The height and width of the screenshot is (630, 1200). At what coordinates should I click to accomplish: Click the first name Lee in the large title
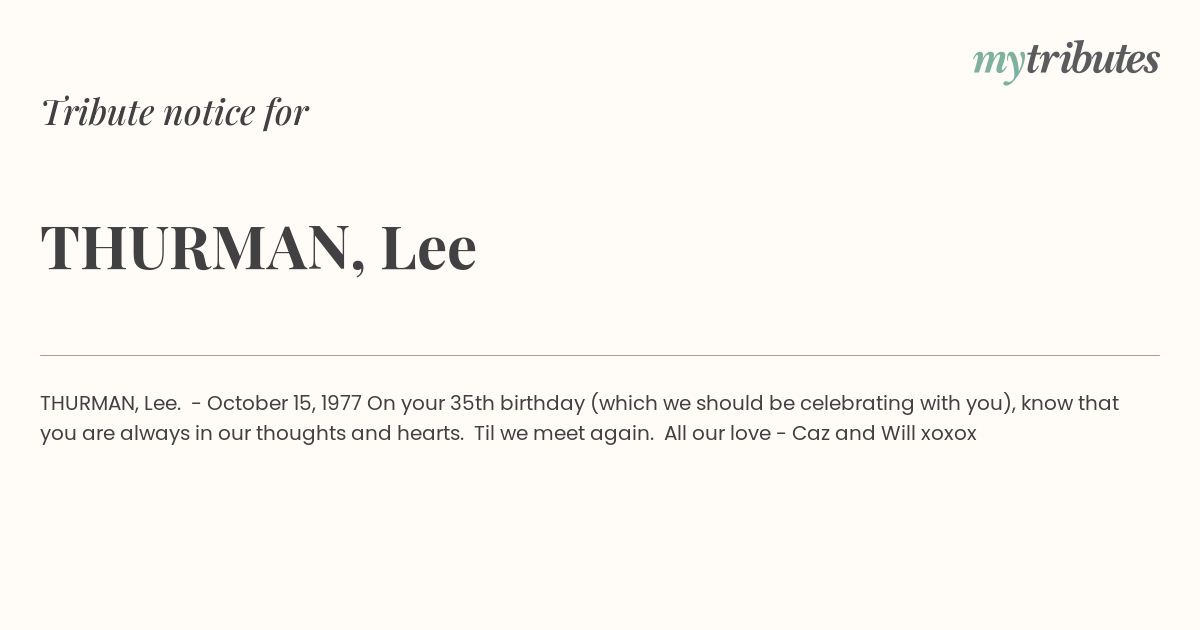429,247
